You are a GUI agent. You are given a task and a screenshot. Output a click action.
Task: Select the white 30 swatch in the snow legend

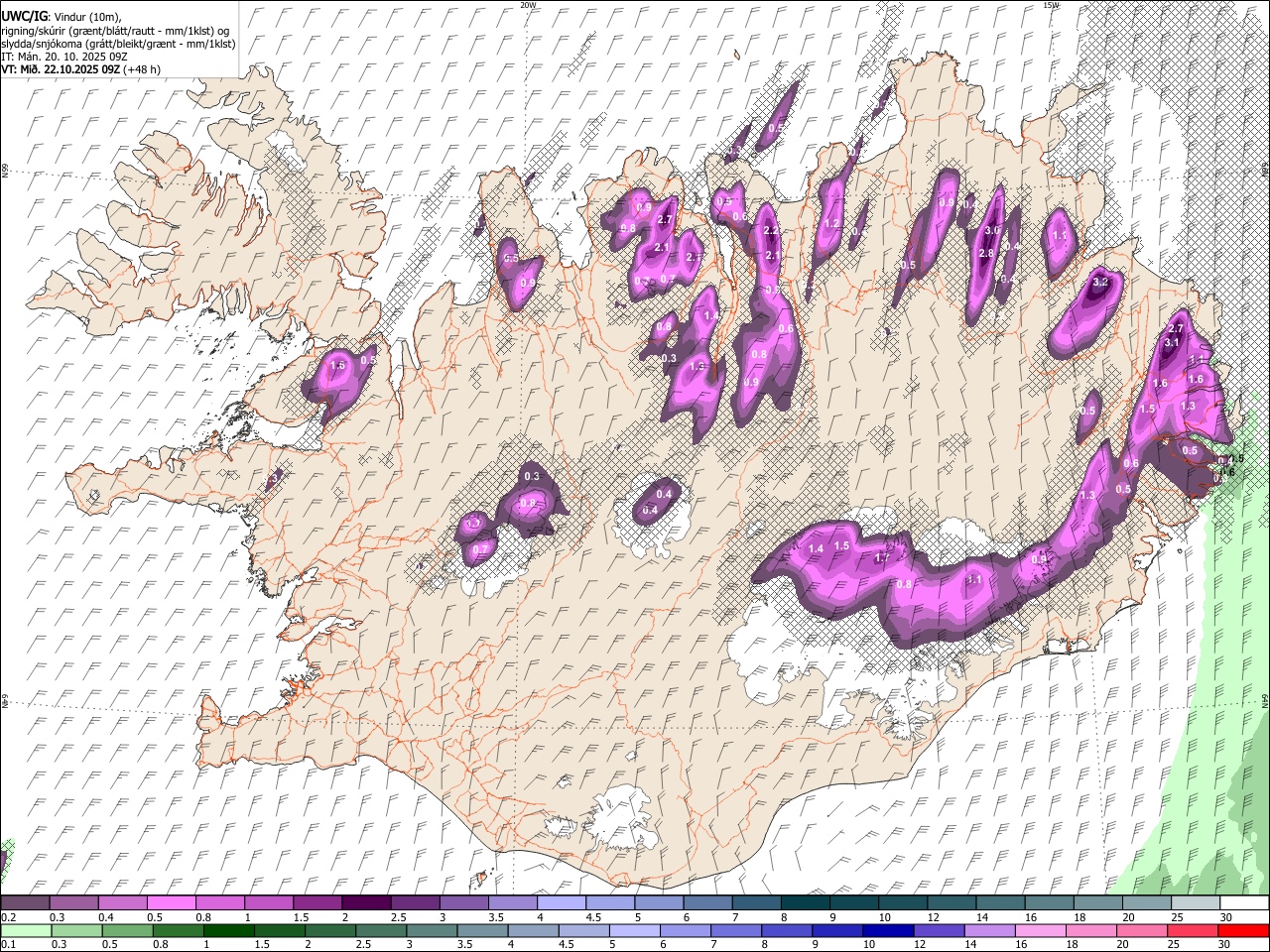coord(1244,902)
